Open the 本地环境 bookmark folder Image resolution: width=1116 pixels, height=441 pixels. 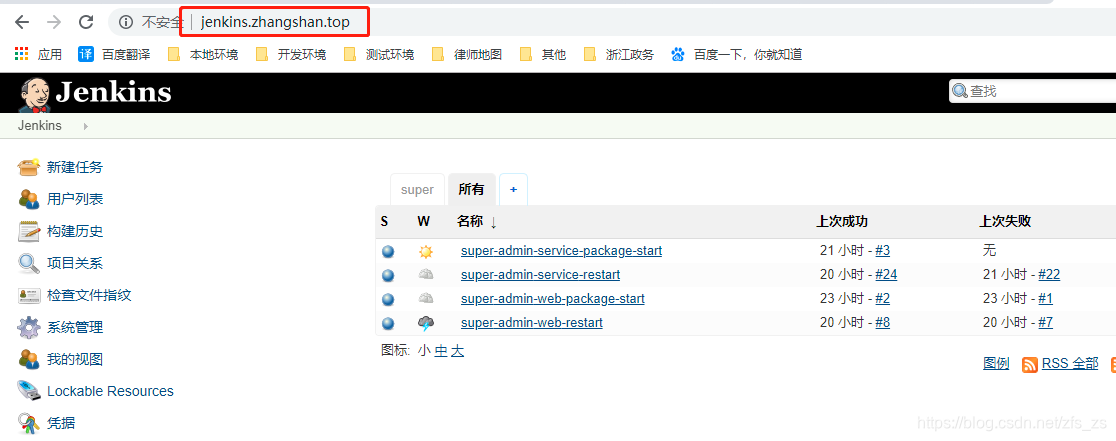point(174,54)
